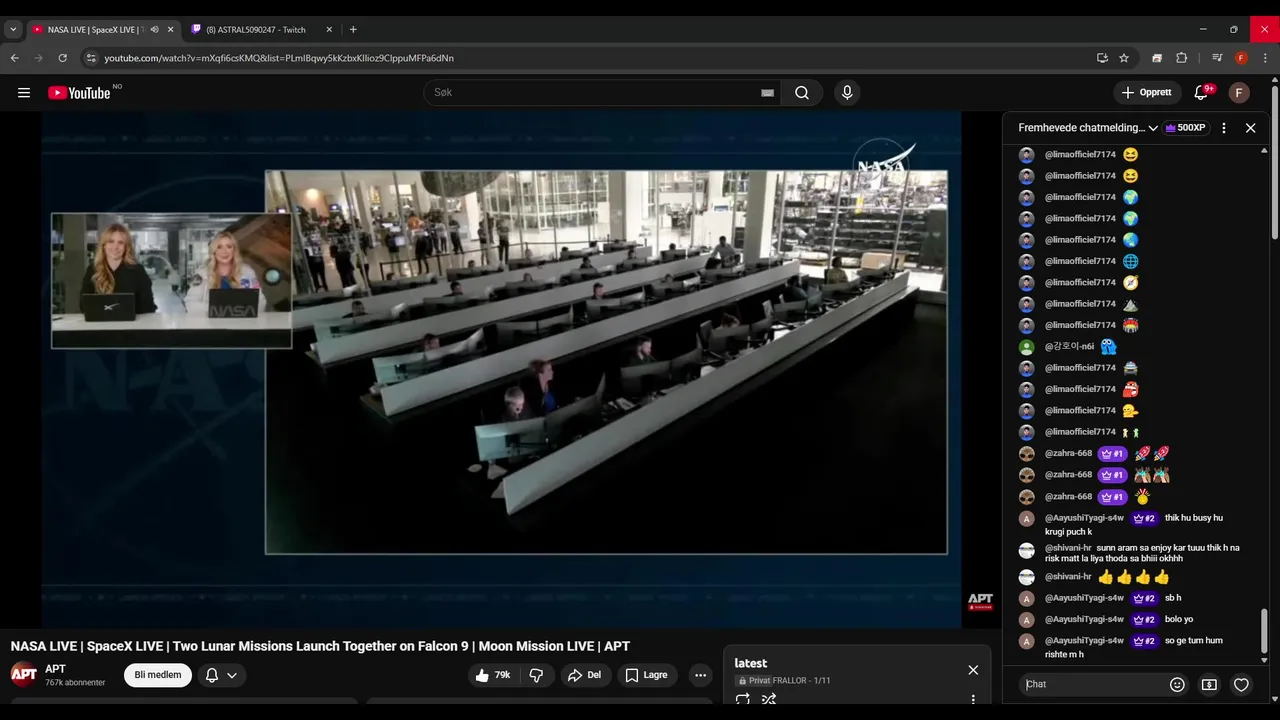
Task: Click the browser address bar URL
Action: pyautogui.click(x=279, y=58)
